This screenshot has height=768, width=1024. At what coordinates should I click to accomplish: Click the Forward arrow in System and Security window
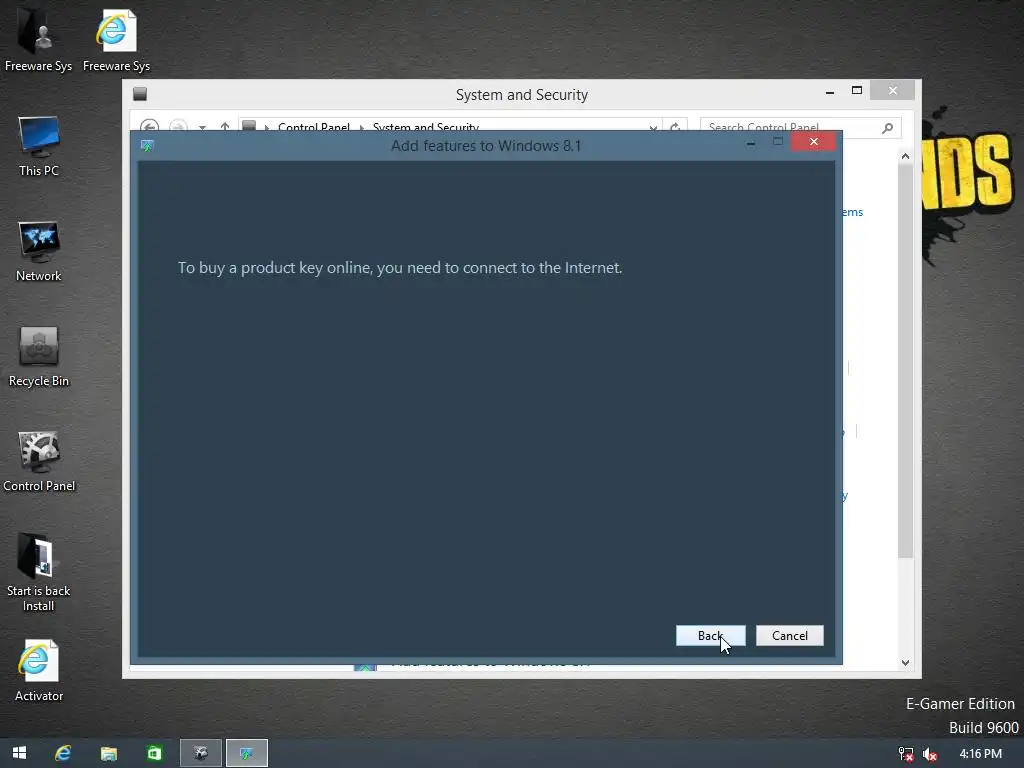click(178, 127)
